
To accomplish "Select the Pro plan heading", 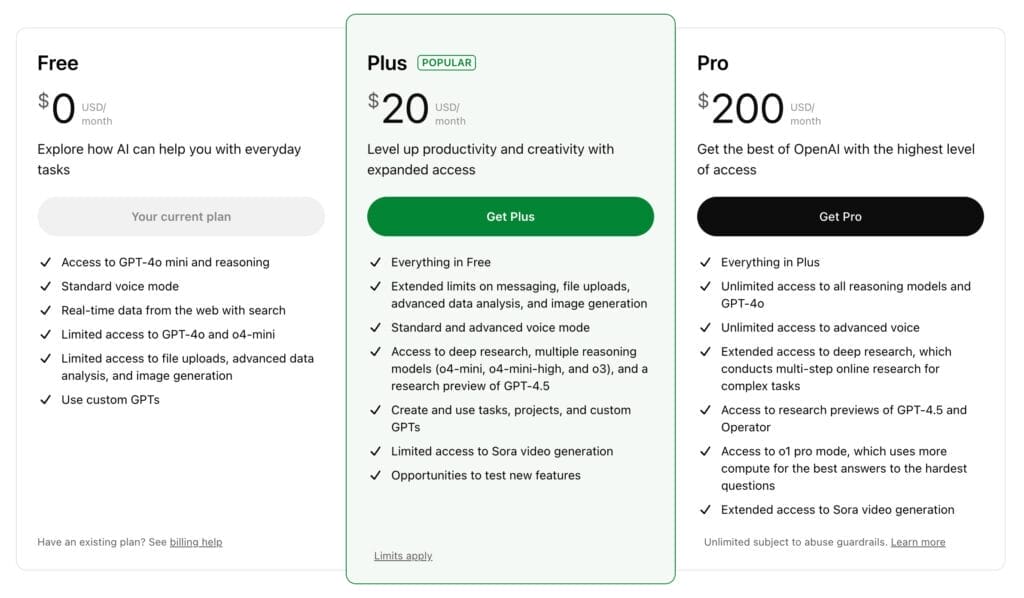I will [x=712, y=63].
